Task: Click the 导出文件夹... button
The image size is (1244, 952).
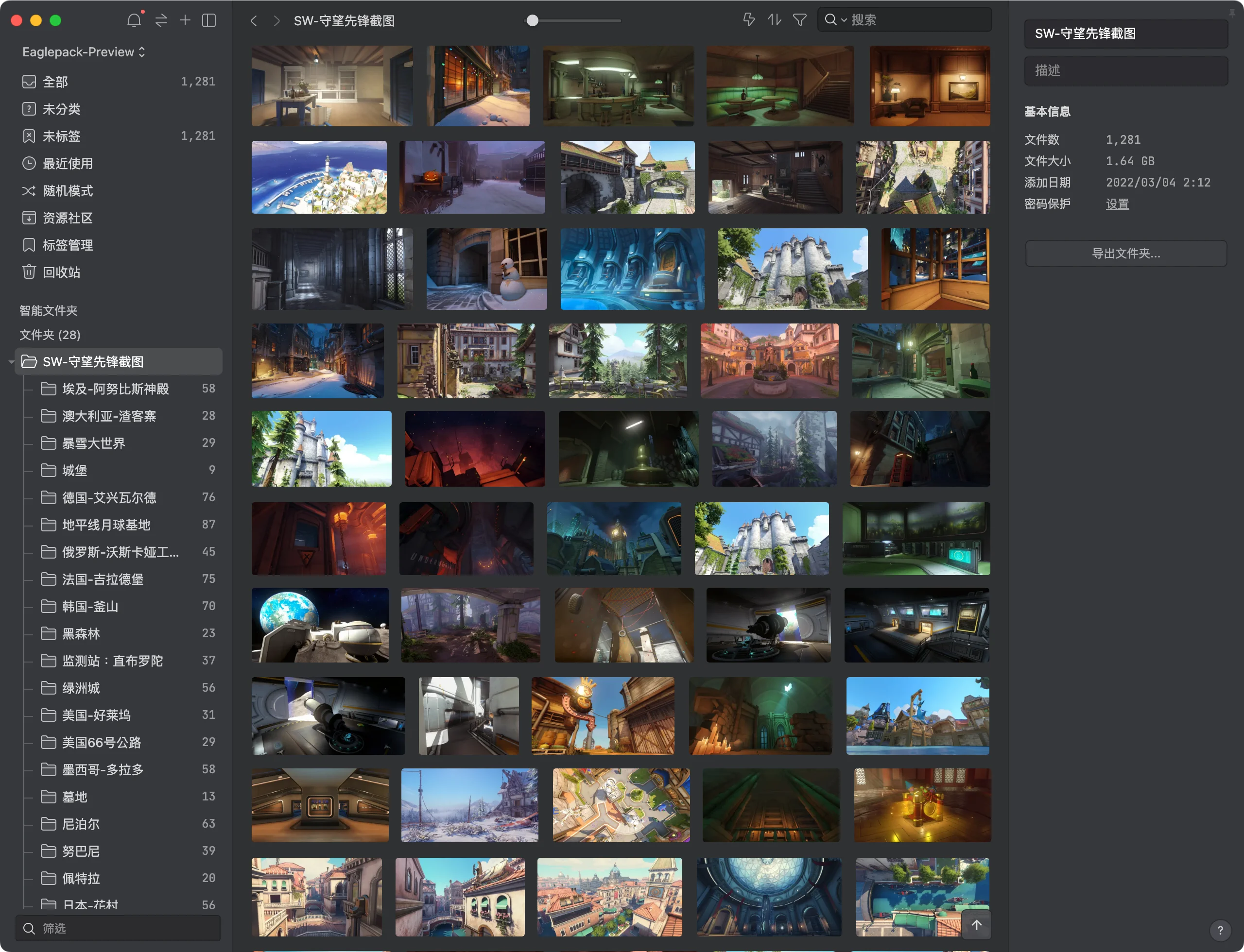Action: tap(1125, 254)
